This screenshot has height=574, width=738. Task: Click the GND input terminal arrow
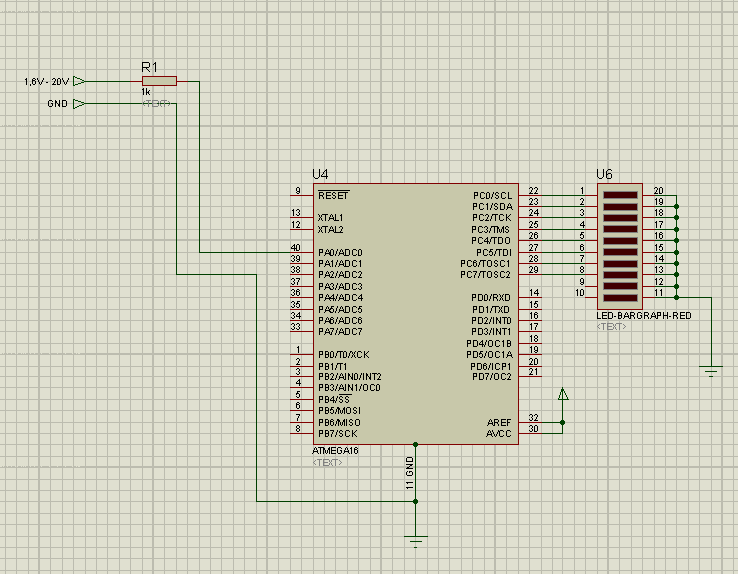pyautogui.click(x=79, y=103)
